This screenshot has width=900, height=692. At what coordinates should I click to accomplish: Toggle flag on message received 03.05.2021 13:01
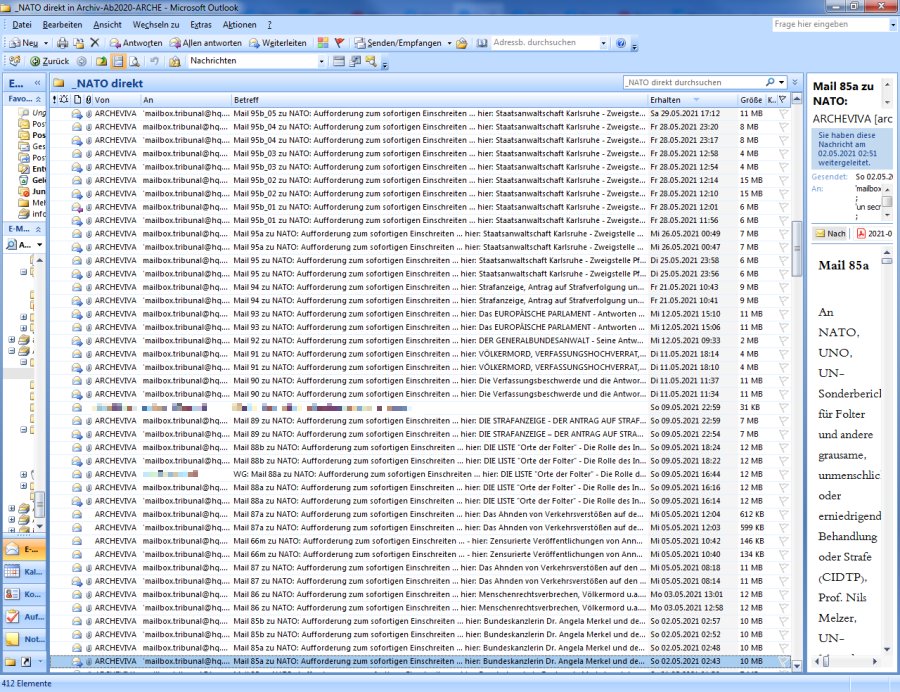[783, 594]
